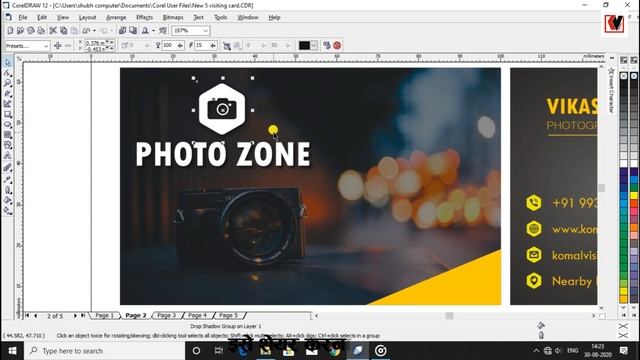Expand the Application launcher dropdown arrow

pos(153,31)
